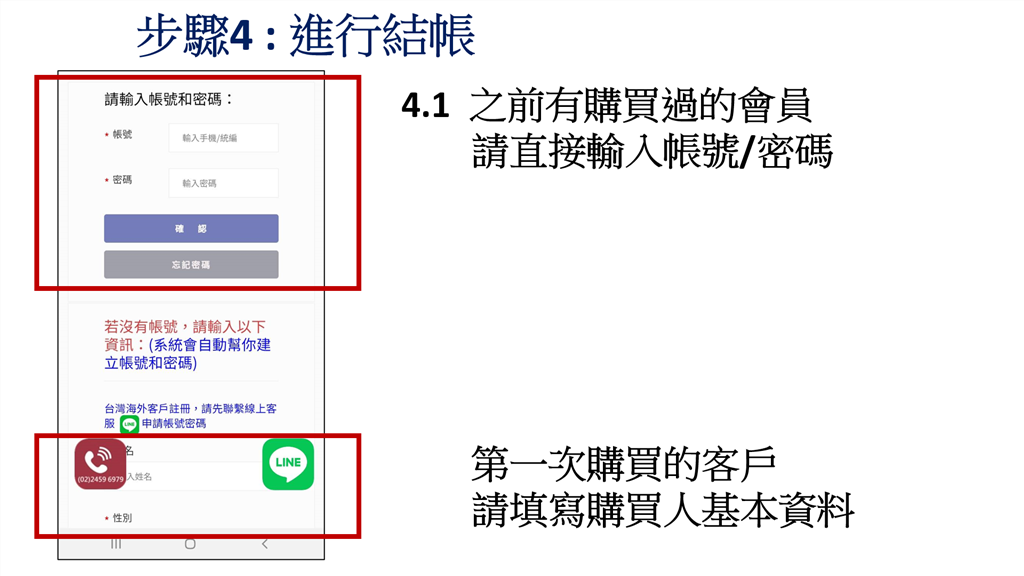The image size is (1024, 576).
Task: Click the small LINE icon beside 申請帳號密碼
Action: pyautogui.click(x=129, y=424)
